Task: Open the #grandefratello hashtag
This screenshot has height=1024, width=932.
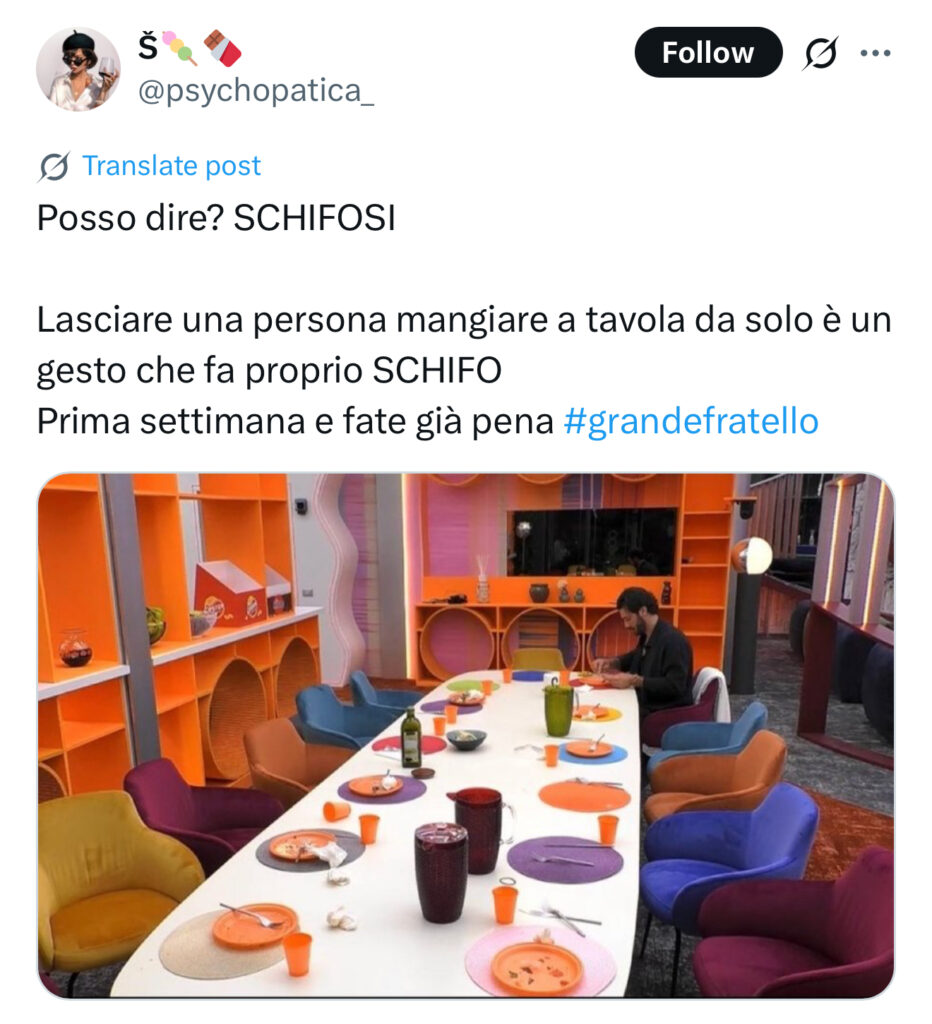Action: tap(690, 421)
